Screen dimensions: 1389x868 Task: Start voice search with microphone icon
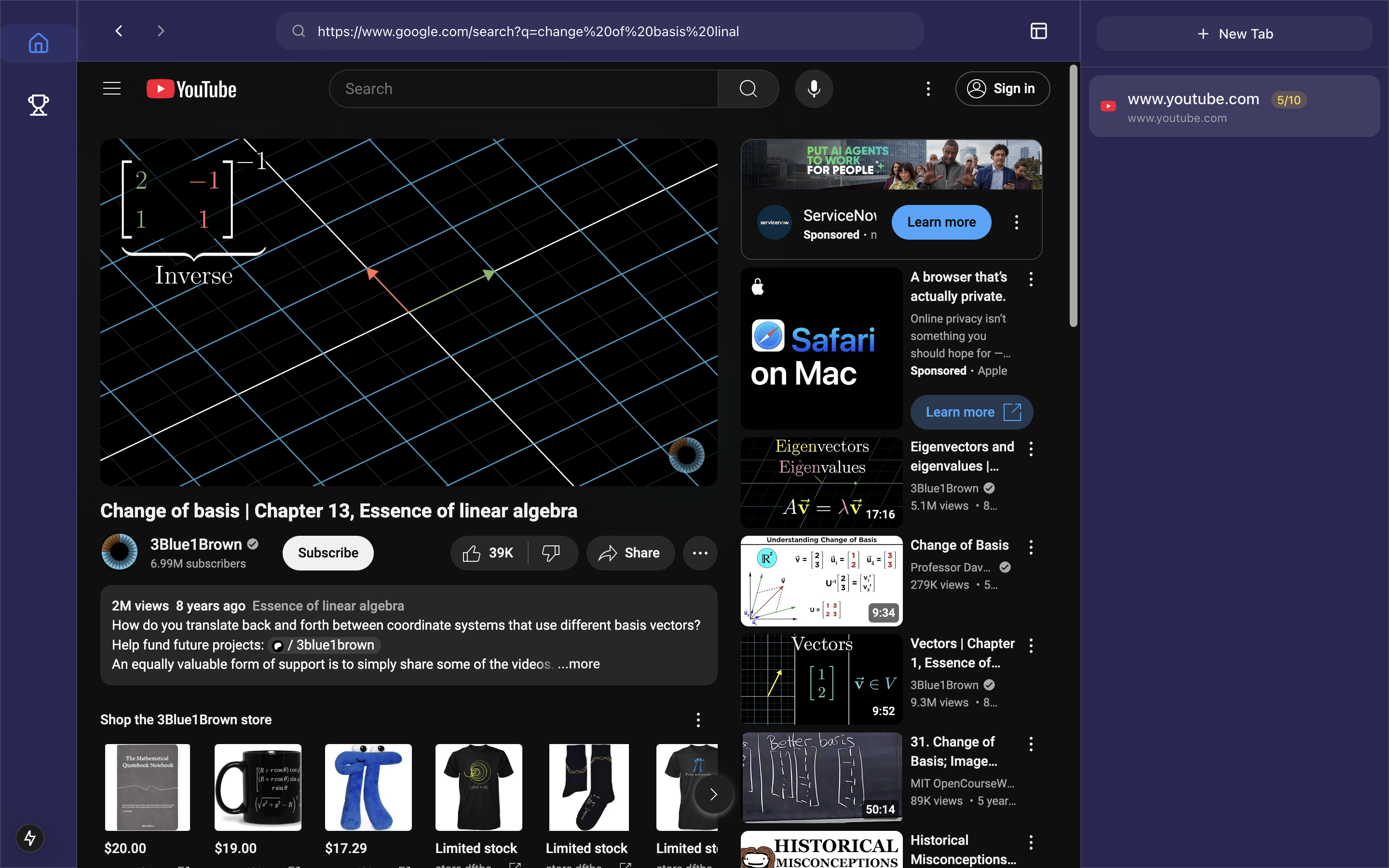point(813,89)
